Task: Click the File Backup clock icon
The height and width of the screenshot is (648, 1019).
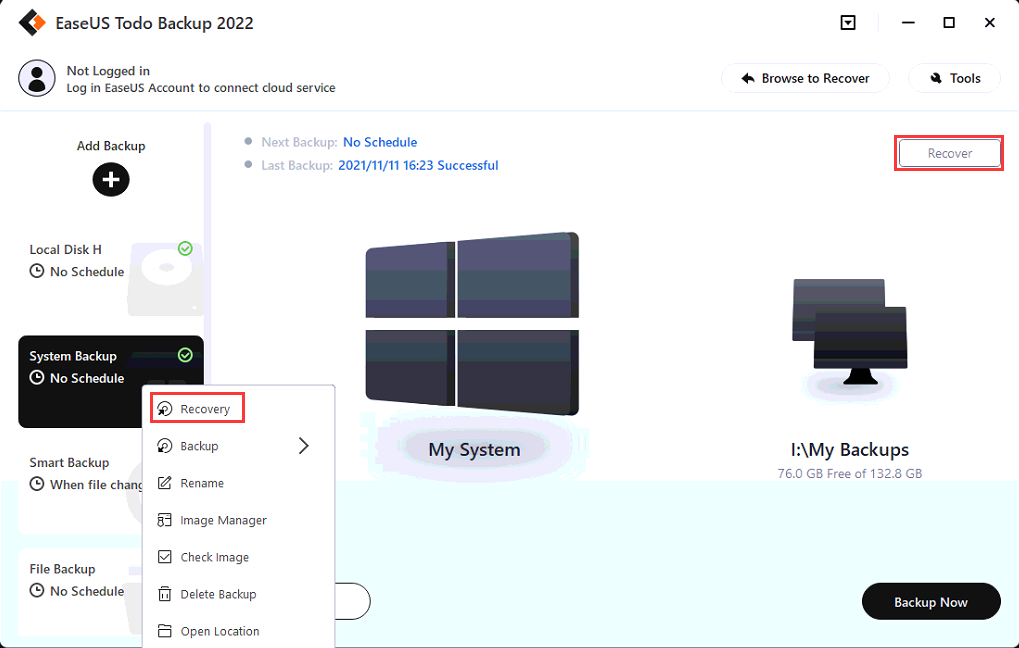Action: (x=37, y=591)
